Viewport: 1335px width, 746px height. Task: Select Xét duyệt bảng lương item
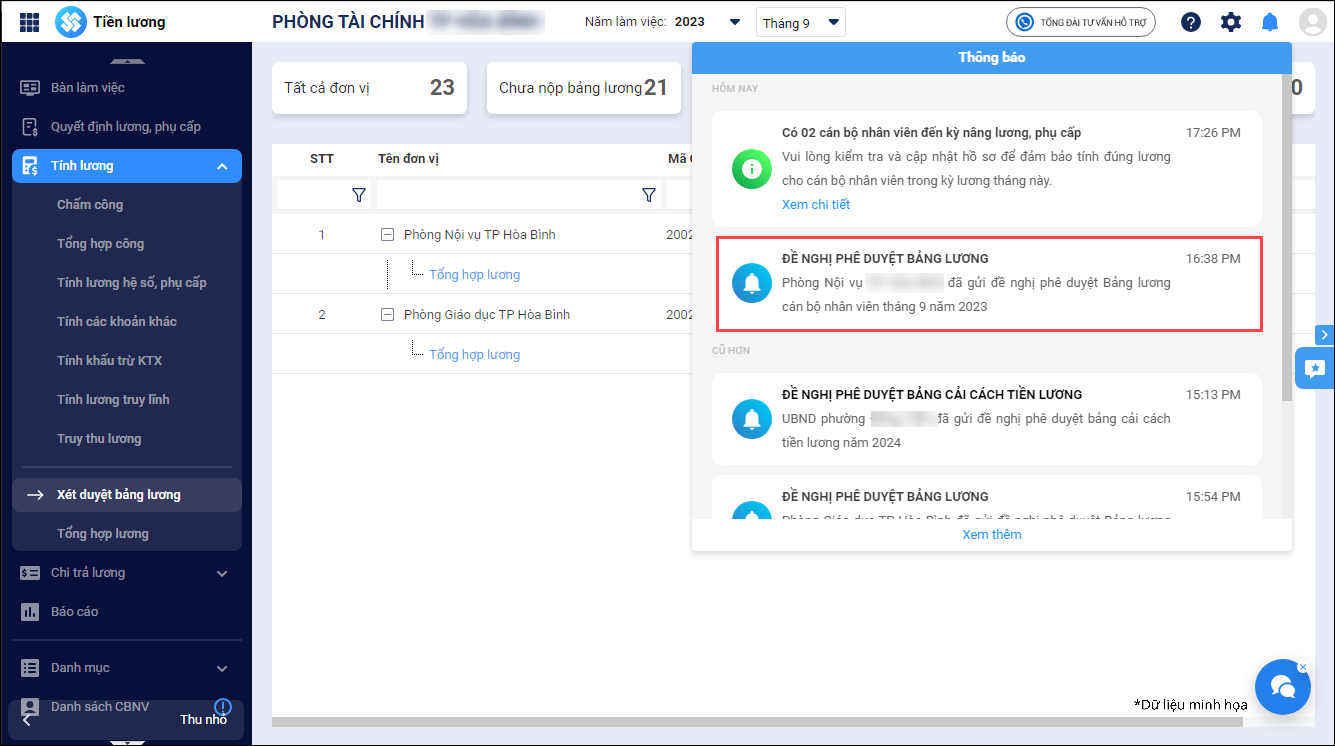[x=127, y=495]
